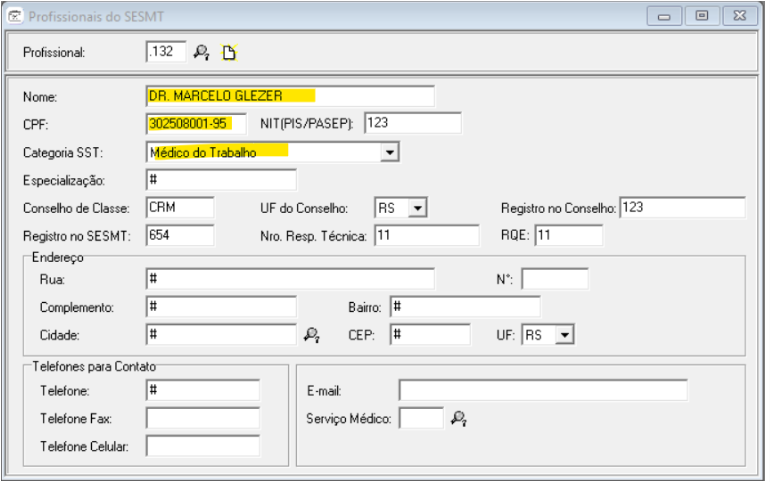Click the RQE input field
770x482 pixels.
point(567,236)
